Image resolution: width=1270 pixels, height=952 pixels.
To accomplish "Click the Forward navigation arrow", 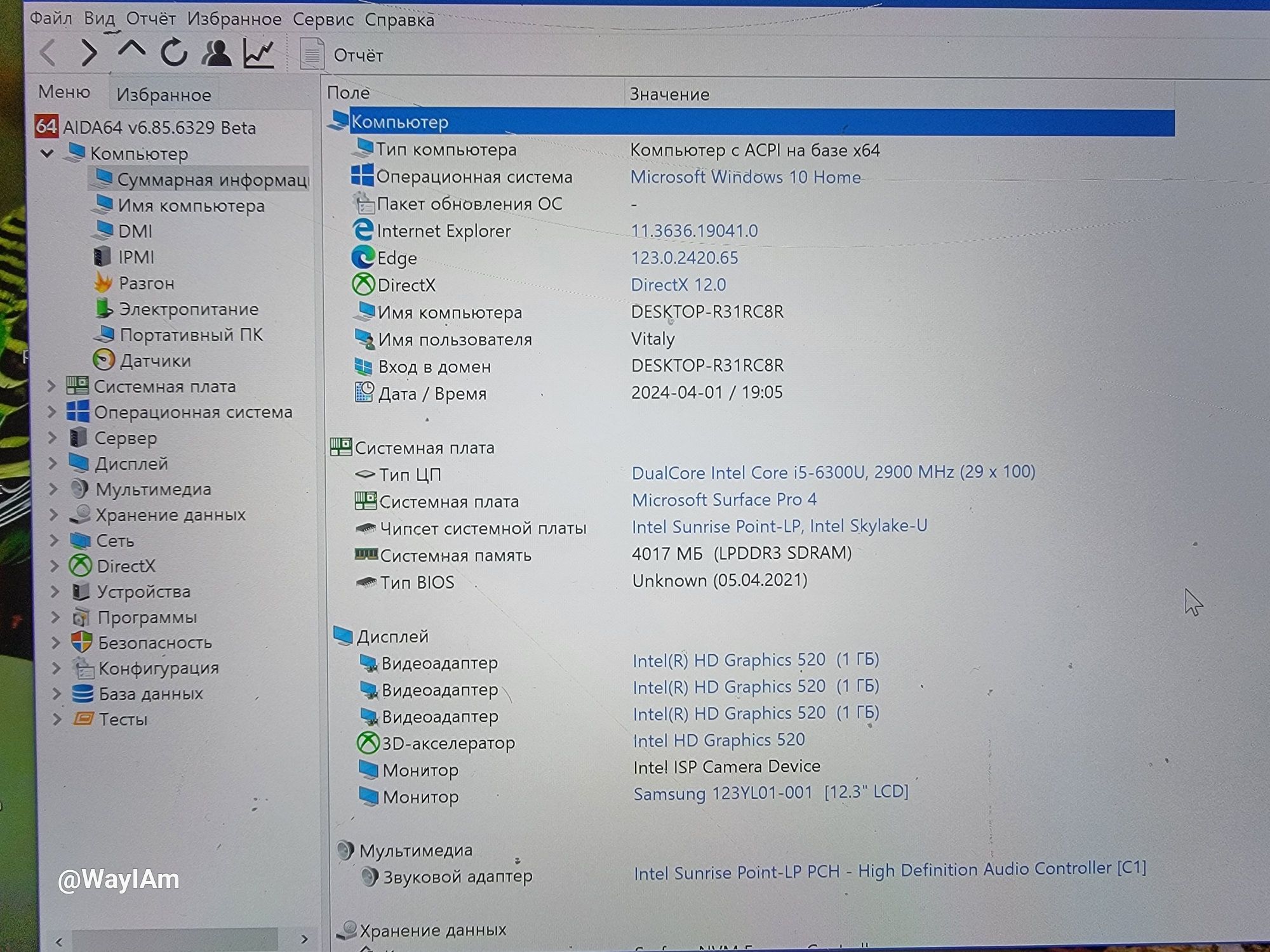I will (x=89, y=52).
